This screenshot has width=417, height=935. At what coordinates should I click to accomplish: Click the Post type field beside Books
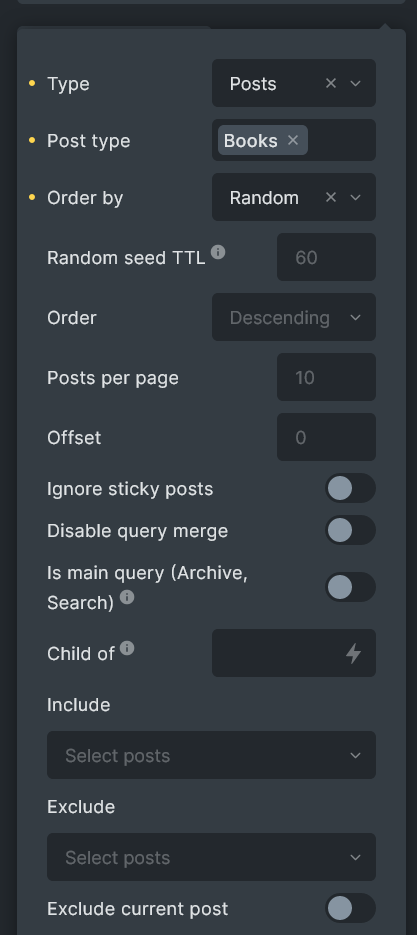(341, 140)
